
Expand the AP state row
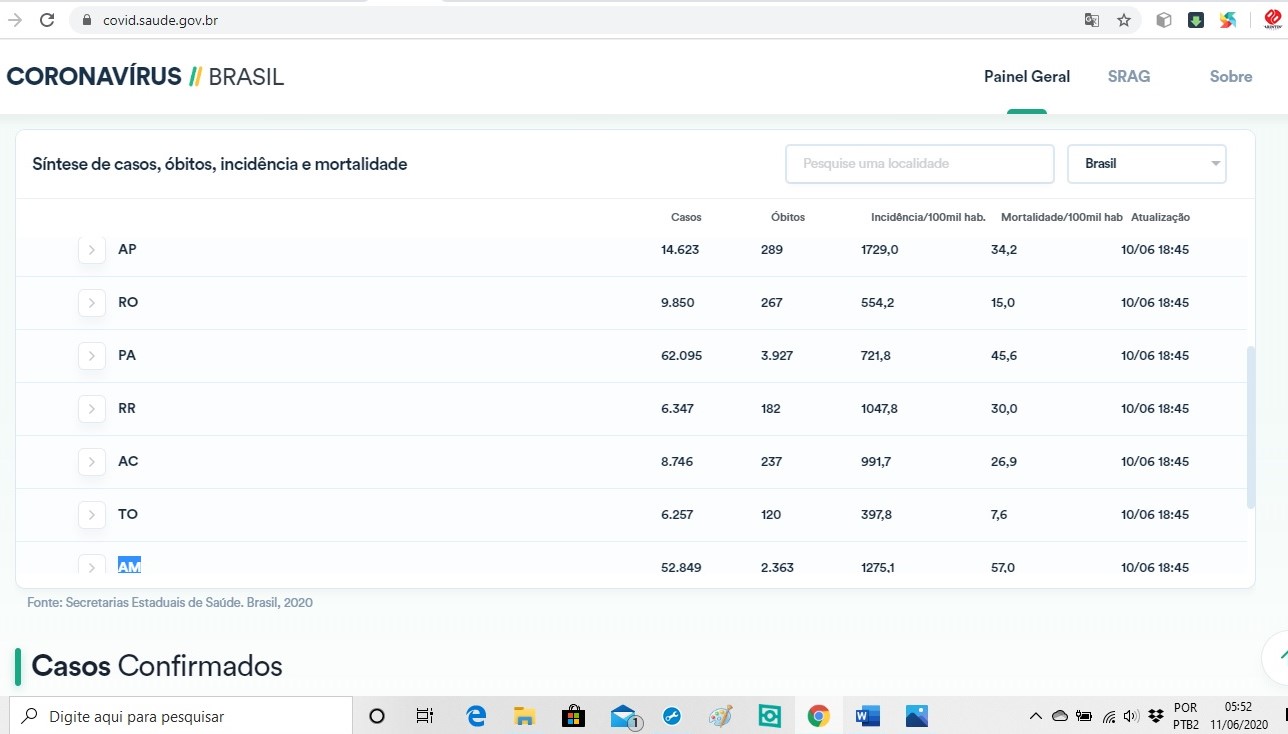point(92,250)
